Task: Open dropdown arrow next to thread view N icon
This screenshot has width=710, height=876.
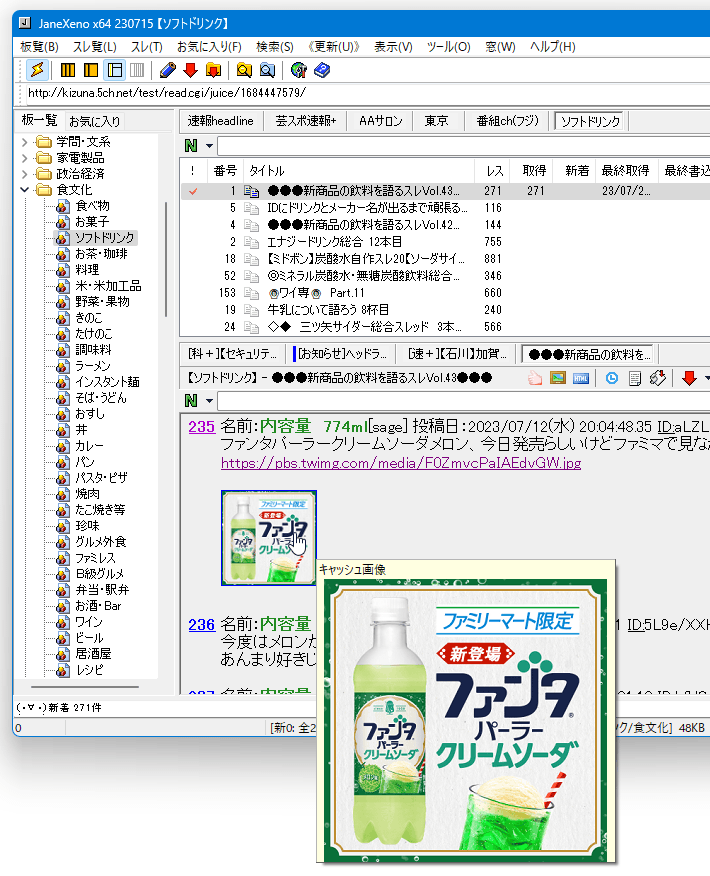Action: point(209,401)
